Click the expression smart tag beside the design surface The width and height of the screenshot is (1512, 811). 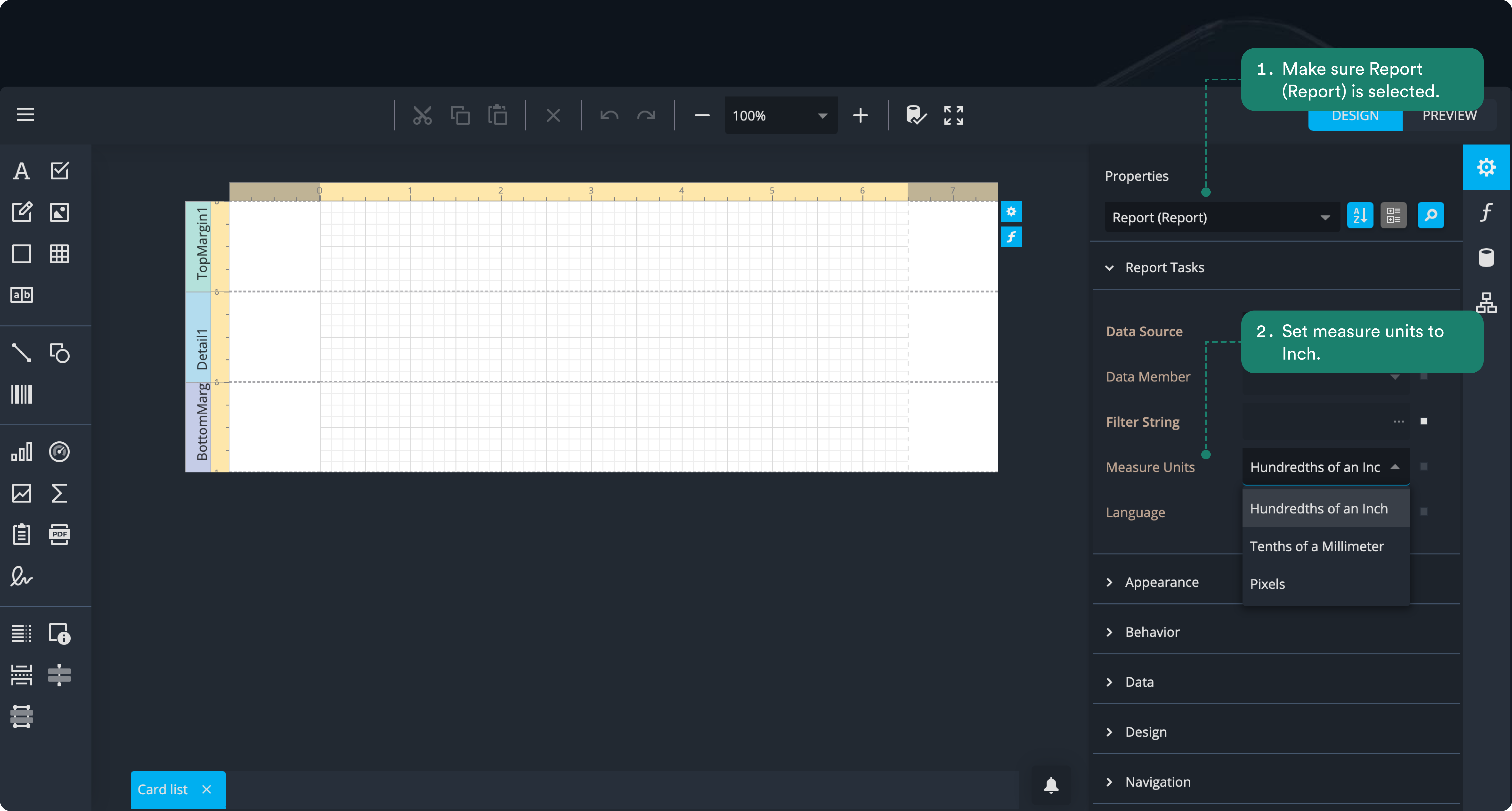point(1011,237)
